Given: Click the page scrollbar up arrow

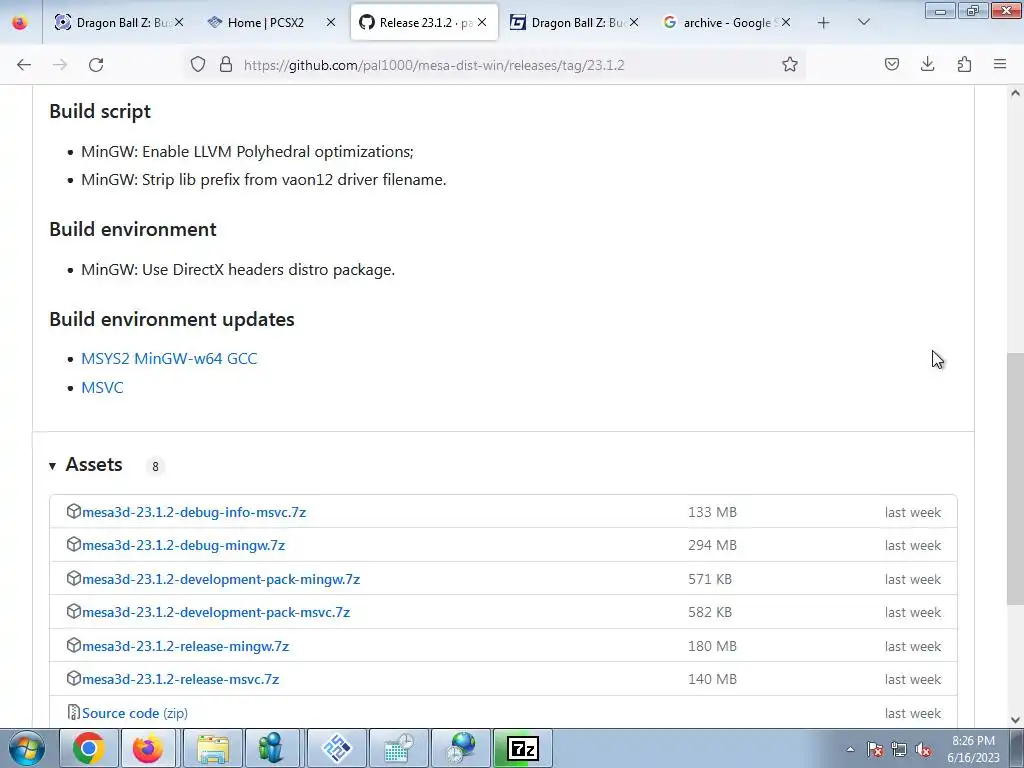Looking at the screenshot, I should pos(1015,93).
